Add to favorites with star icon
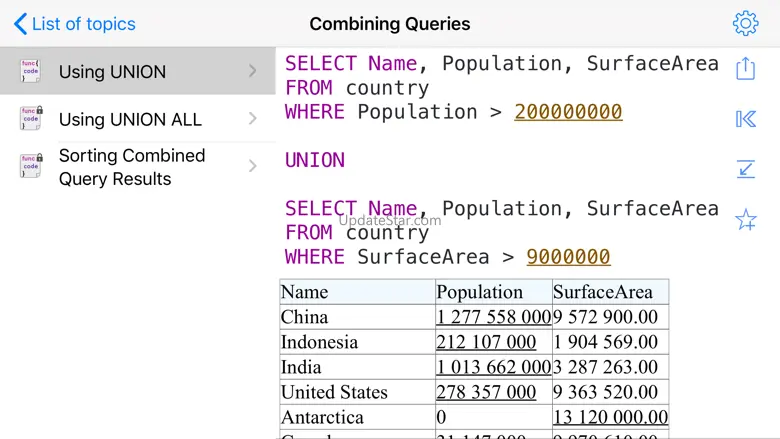Image resolution: width=780 pixels, height=439 pixels. (x=746, y=220)
